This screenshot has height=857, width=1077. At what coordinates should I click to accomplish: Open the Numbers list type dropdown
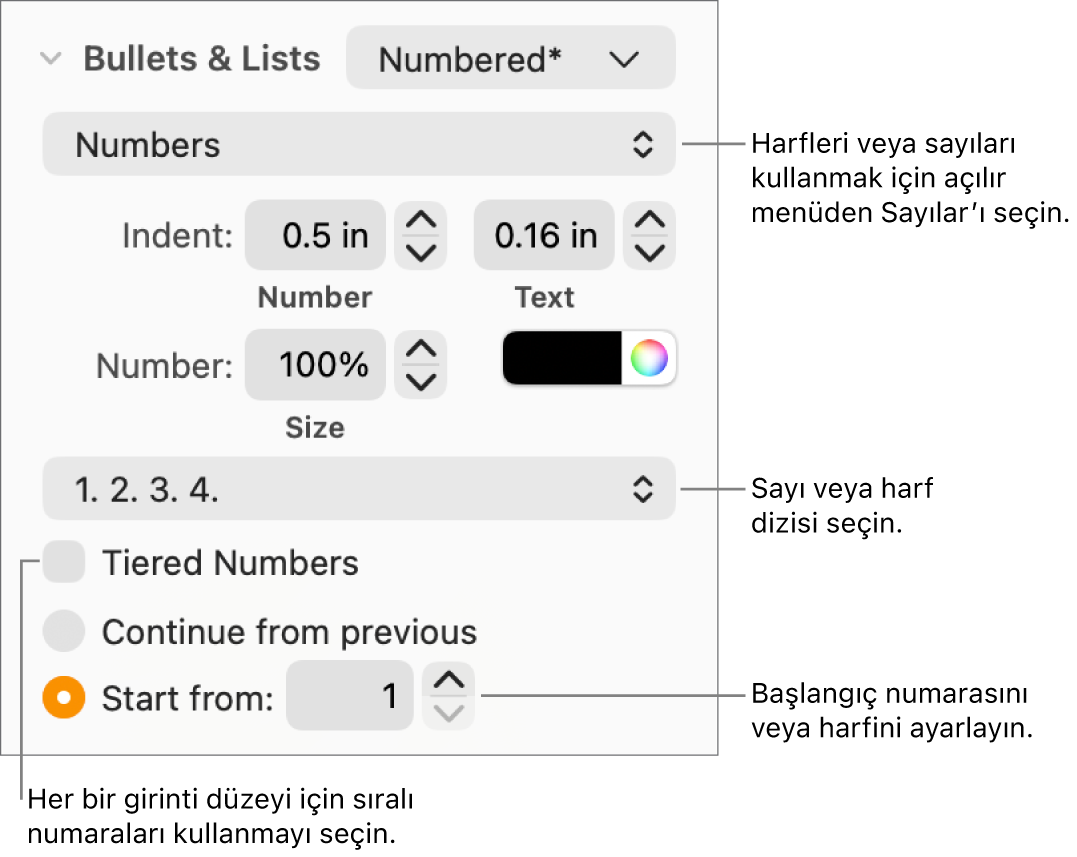pyautogui.click(x=358, y=145)
